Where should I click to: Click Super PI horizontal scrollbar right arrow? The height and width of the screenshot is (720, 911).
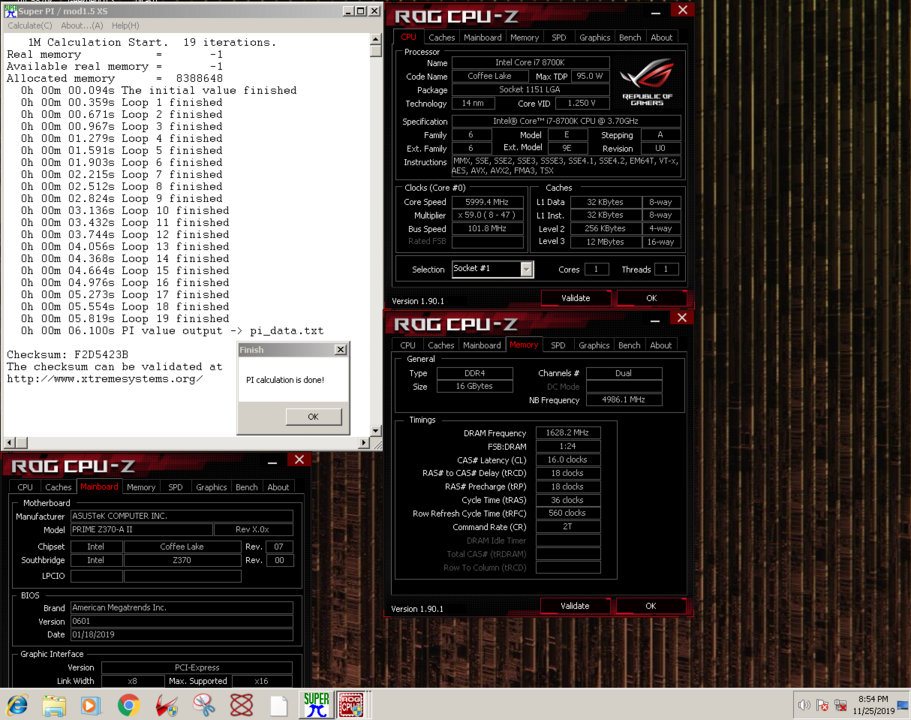[364, 443]
